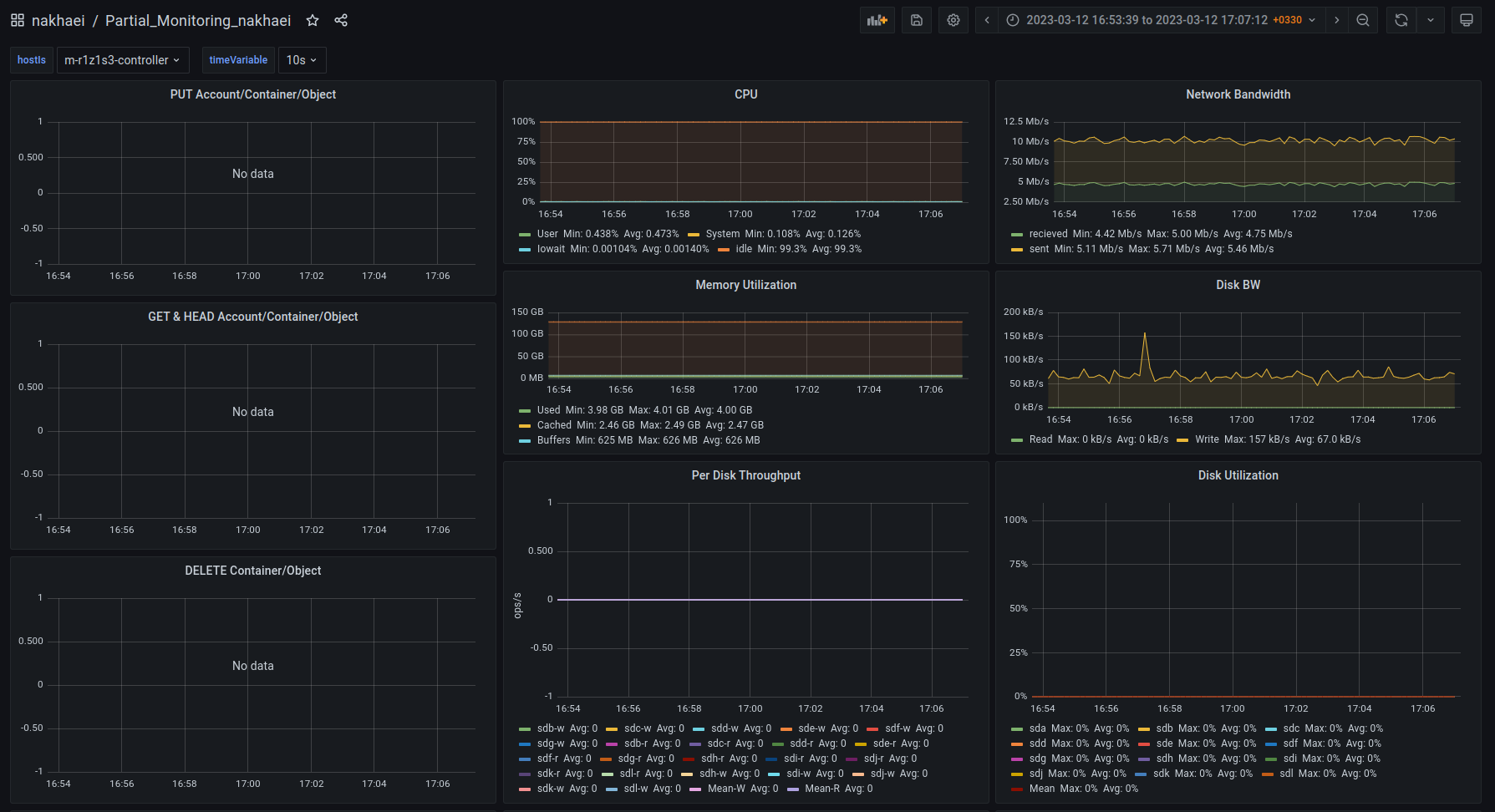Screen dimensions: 1495x812
Task: Expand the timeVariable 10s dropdown
Action: coord(302,60)
